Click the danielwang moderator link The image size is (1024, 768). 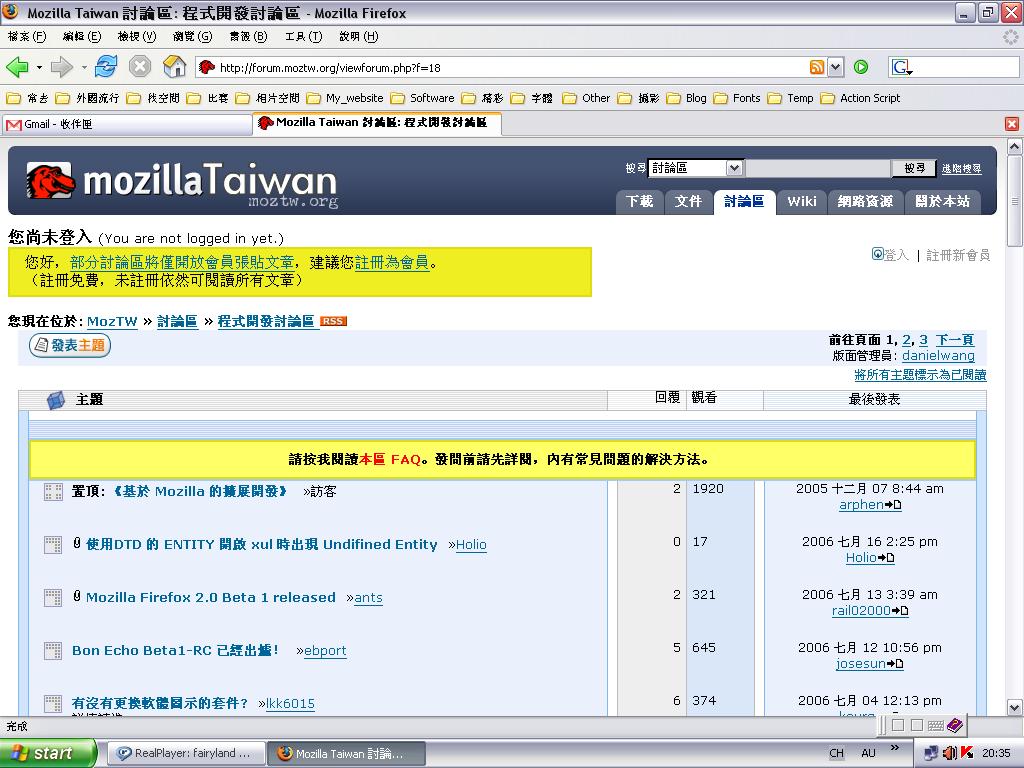point(937,355)
